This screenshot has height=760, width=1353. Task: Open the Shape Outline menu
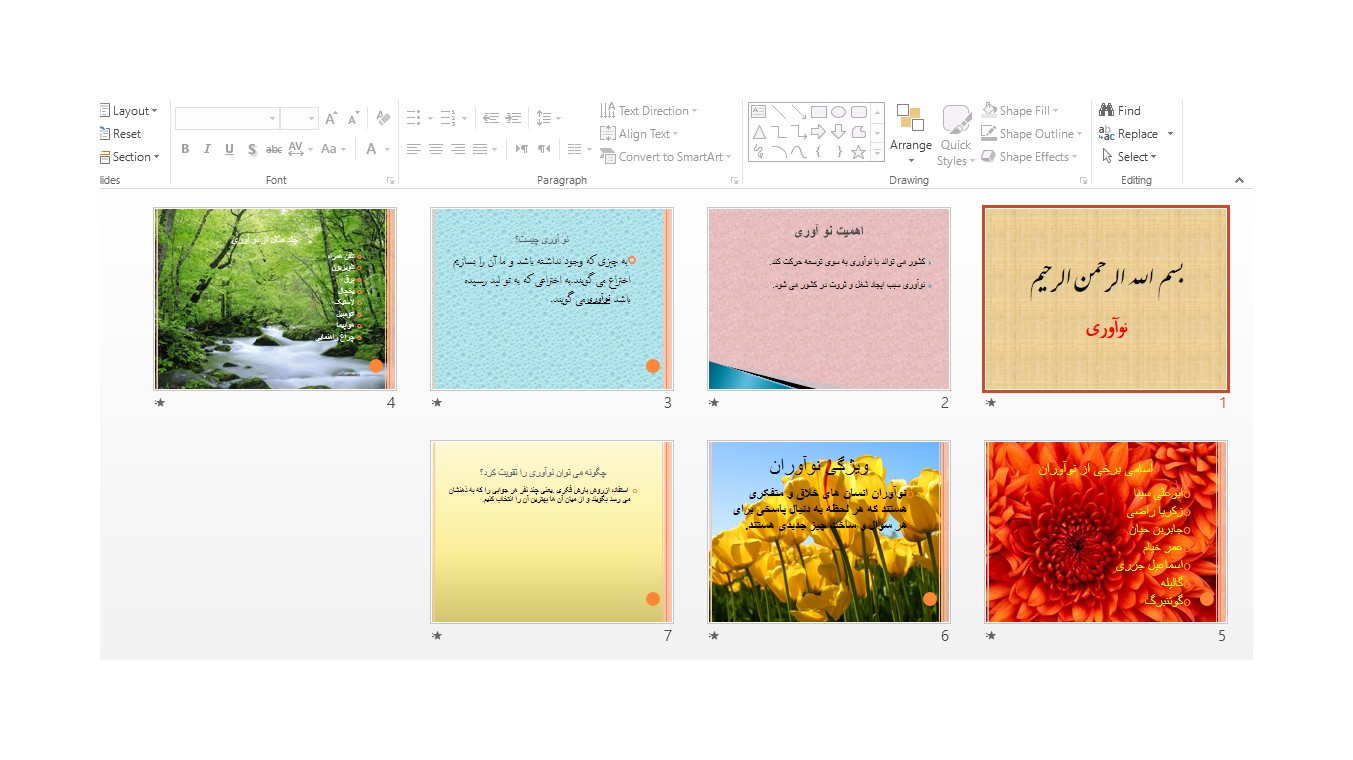click(1032, 134)
